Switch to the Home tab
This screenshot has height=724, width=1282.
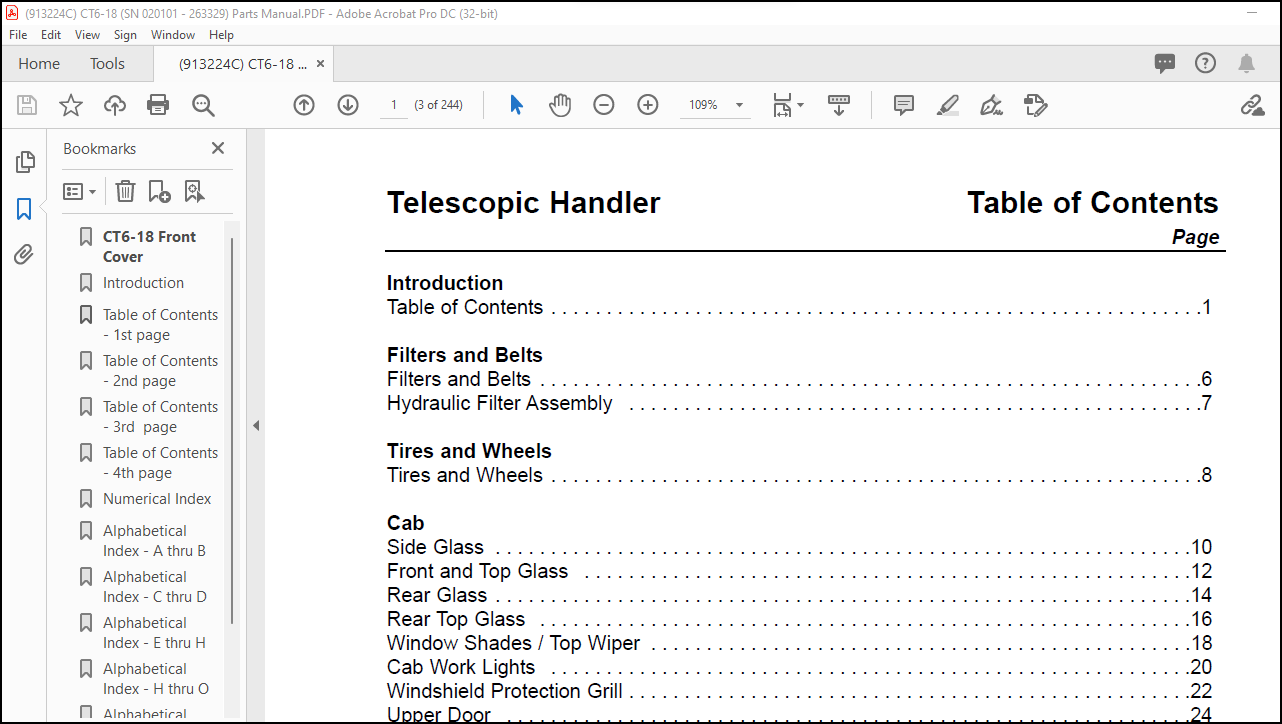tap(39, 63)
